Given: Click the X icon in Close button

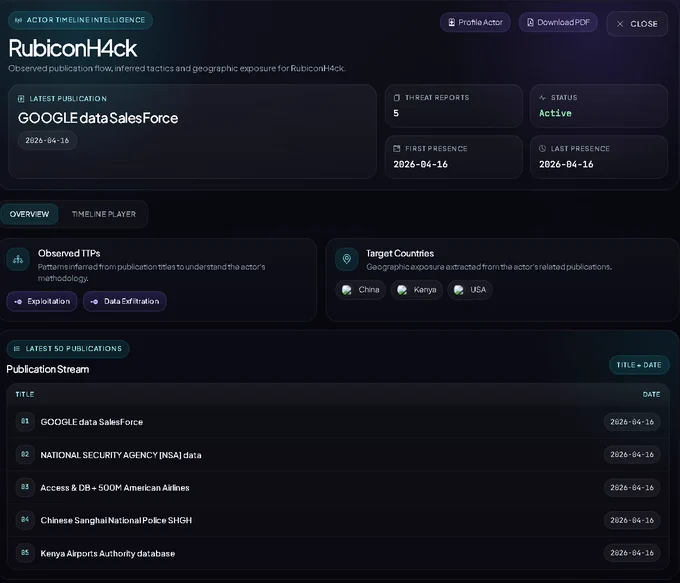Looking at the screenshot, I should [x=620, y=24].
